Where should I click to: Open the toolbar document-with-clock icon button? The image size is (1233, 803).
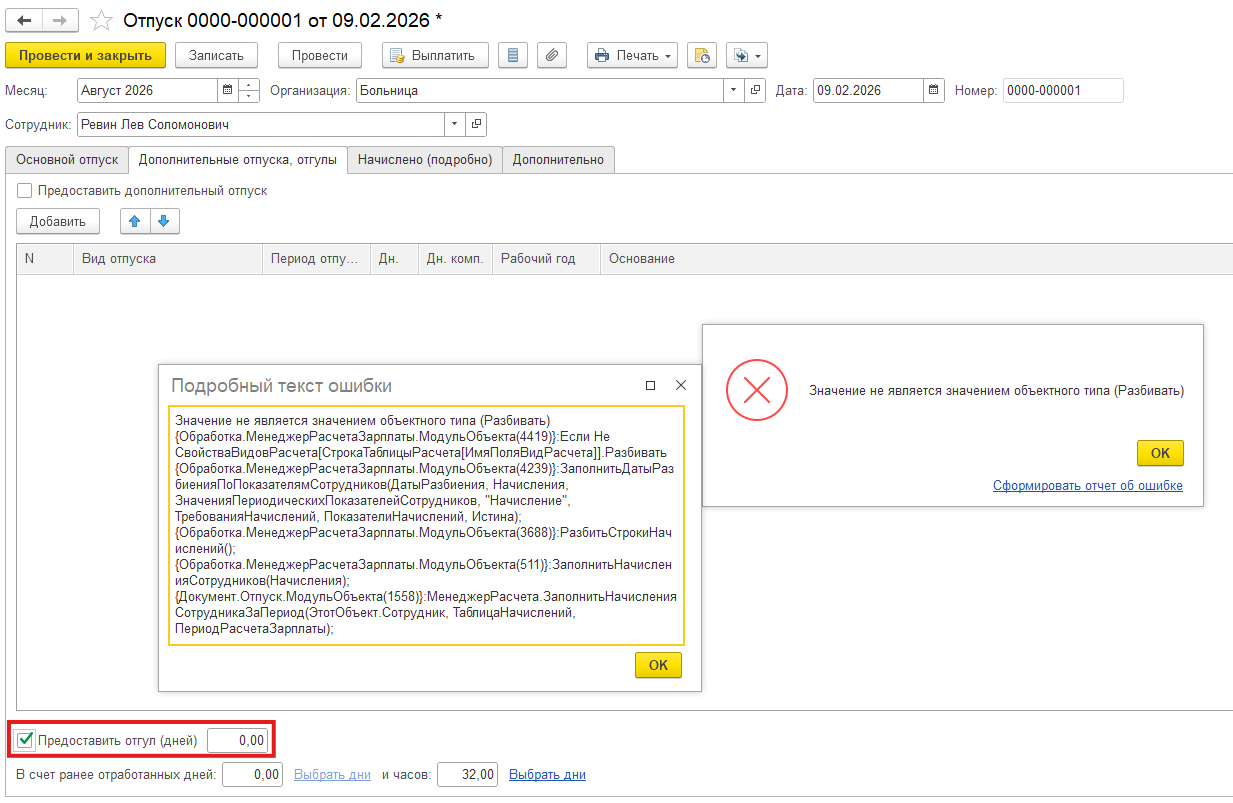point(702,55)
